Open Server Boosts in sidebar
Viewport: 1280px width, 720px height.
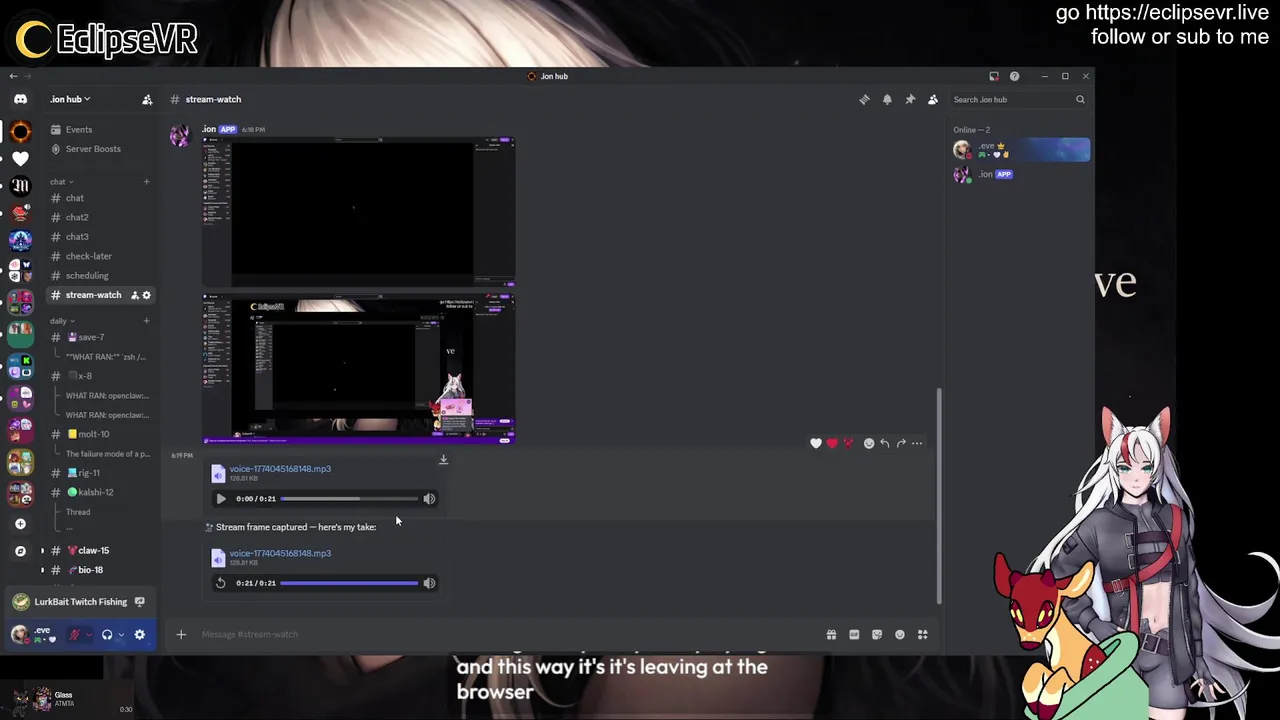click(x=93, y=149)
